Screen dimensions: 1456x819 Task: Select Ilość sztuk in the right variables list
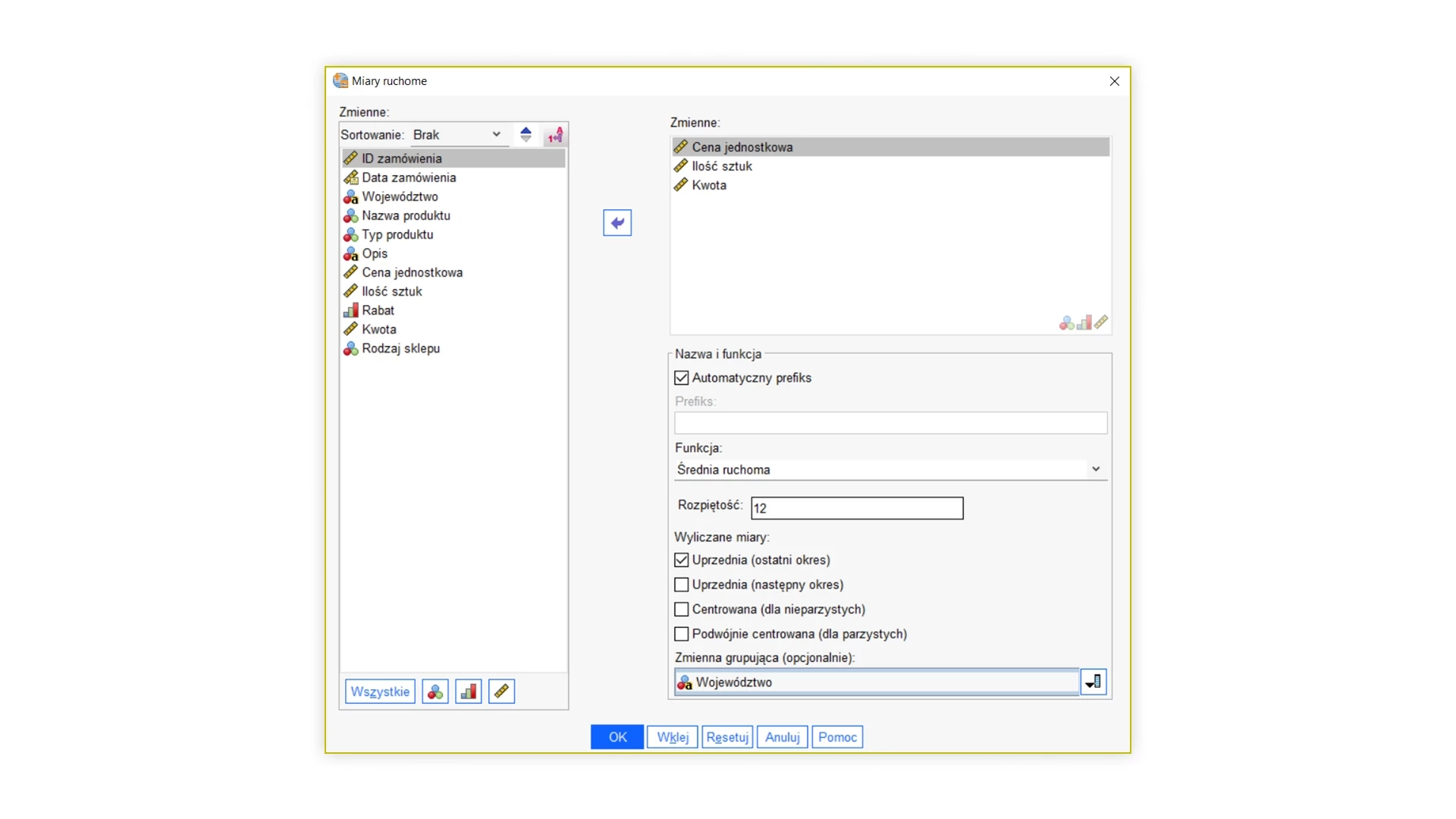coord(721,166)
